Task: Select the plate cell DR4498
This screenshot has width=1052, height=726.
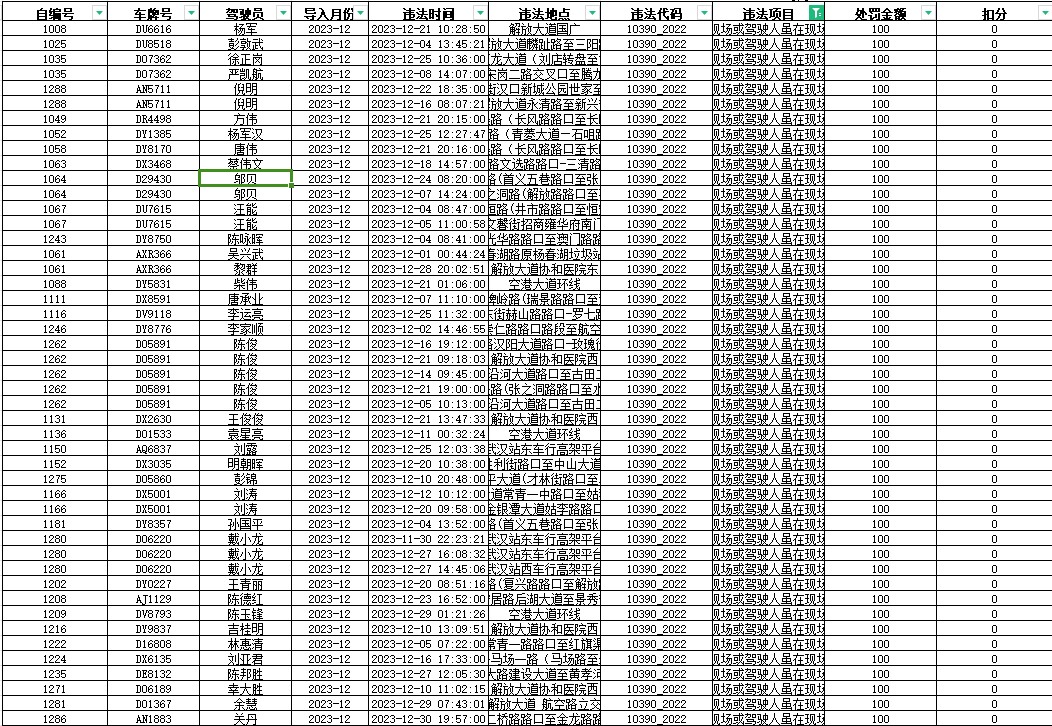Action: coord(153,119)
